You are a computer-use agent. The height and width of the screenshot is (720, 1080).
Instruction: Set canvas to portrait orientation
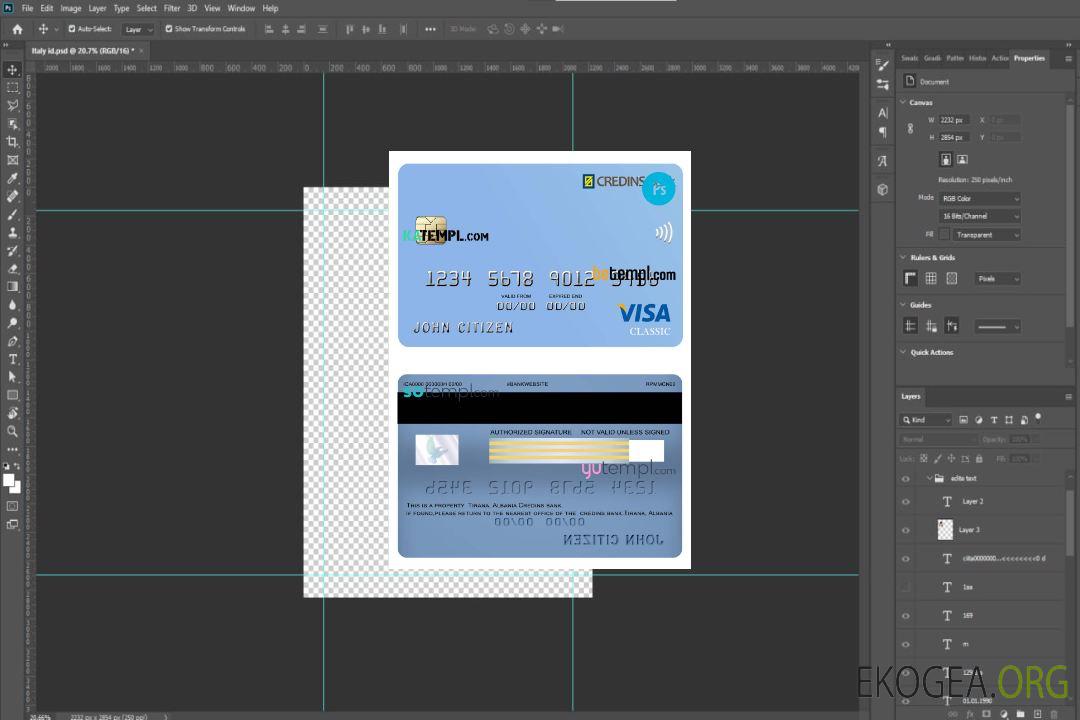click(946, 159)
